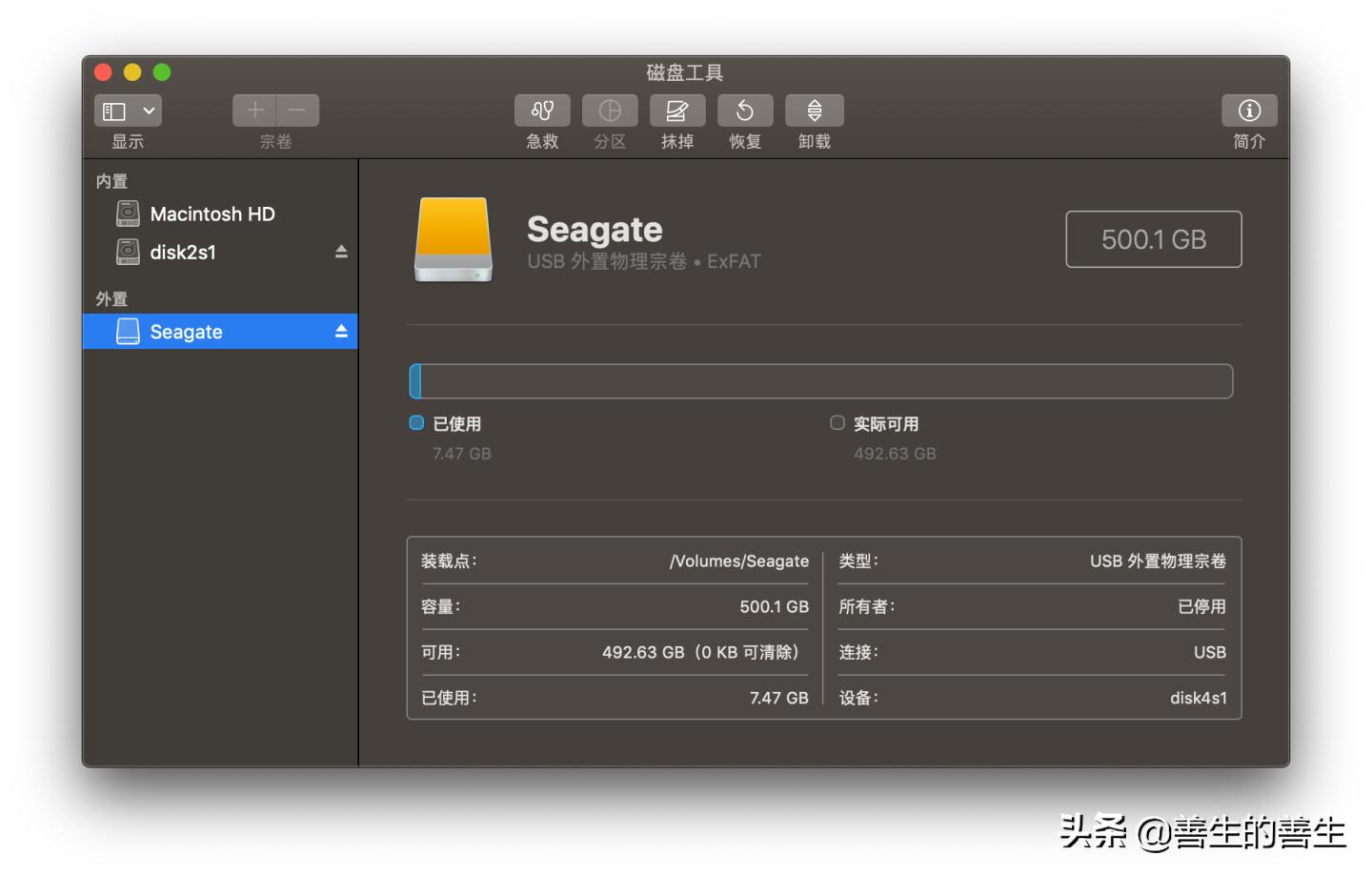Eject disk2s1 using its eject icon
This screenshot has height=876, width=1372.
pos(341,252)
